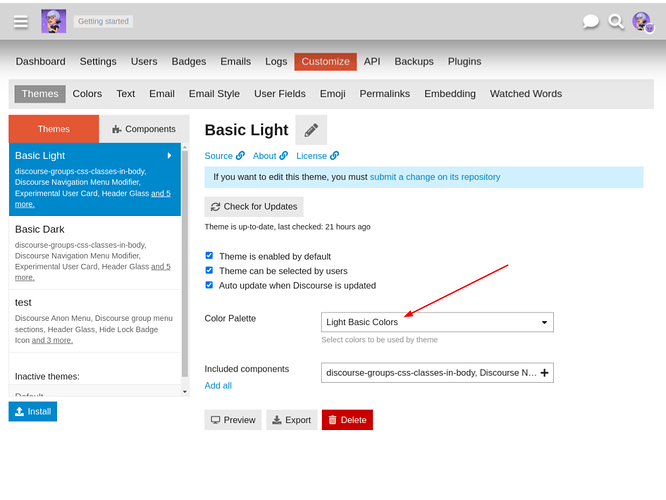Open Plugins admin tab
Image resolution: width=666 pixels, height=500 pixels.
pos(465,62)
